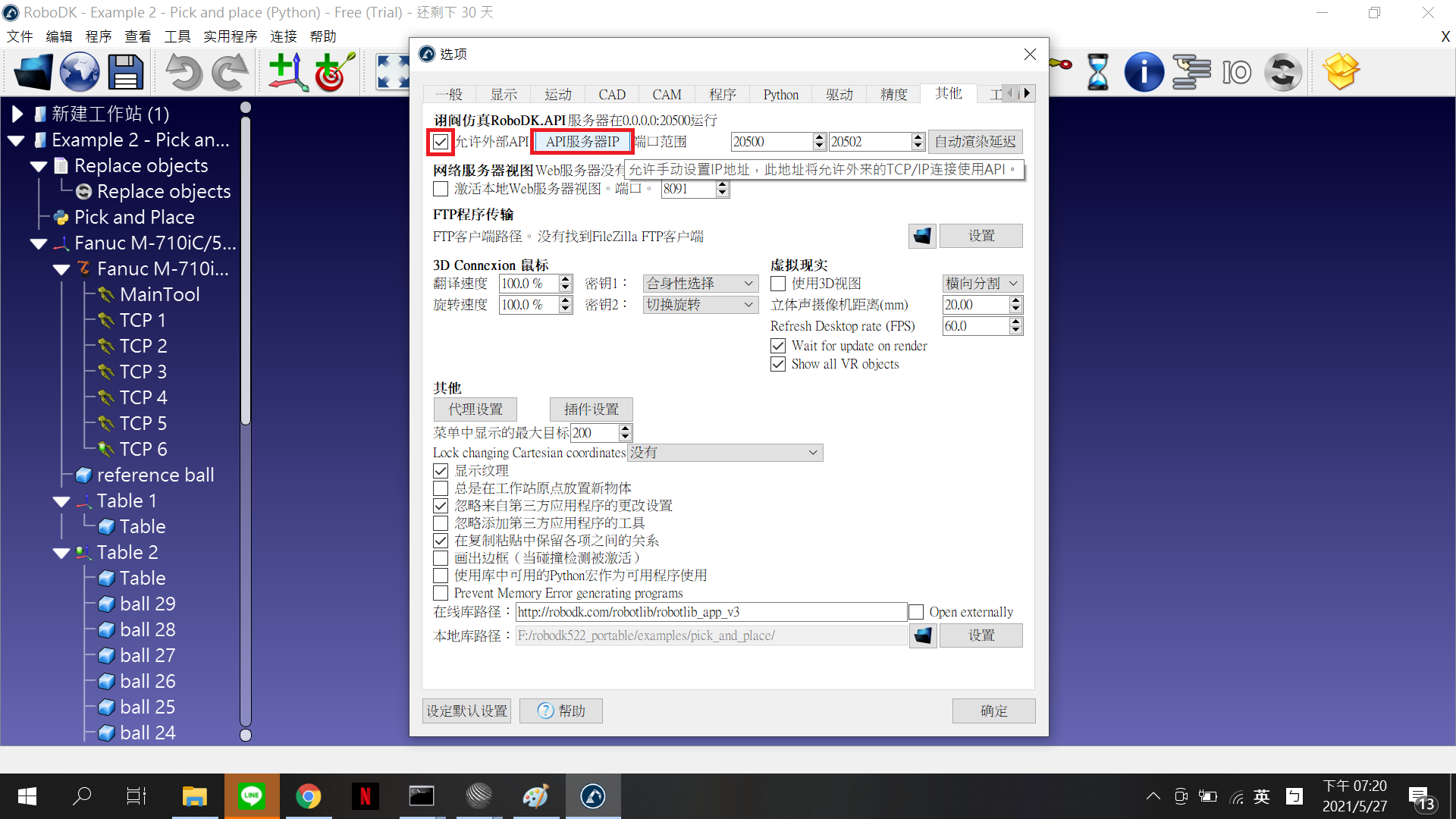The image size is (1456, 819).
Task: Uncheck the 允许外部API checkbox
Action: (441, 142)
